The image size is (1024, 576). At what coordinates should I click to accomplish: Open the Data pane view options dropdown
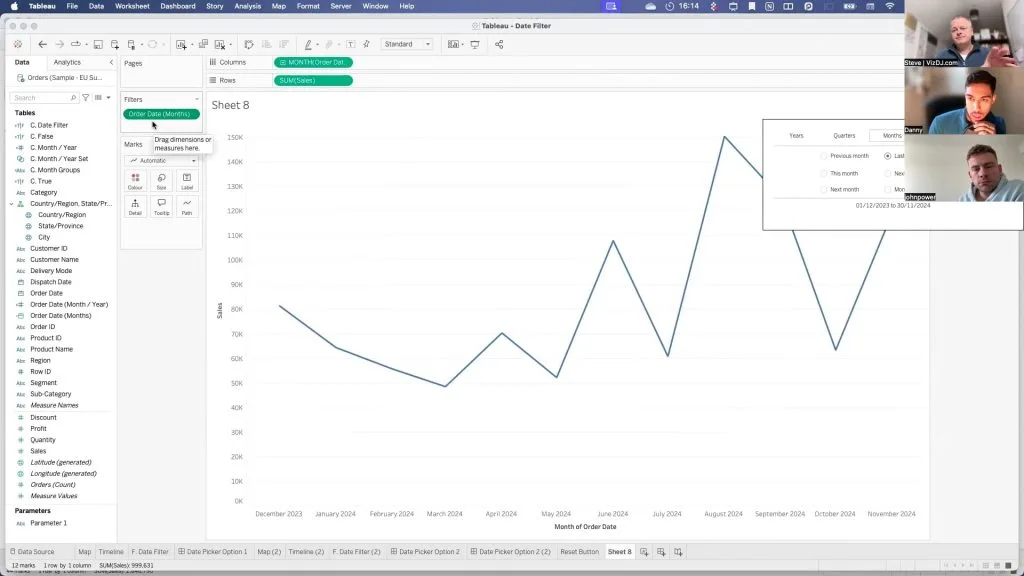point(108,97)
